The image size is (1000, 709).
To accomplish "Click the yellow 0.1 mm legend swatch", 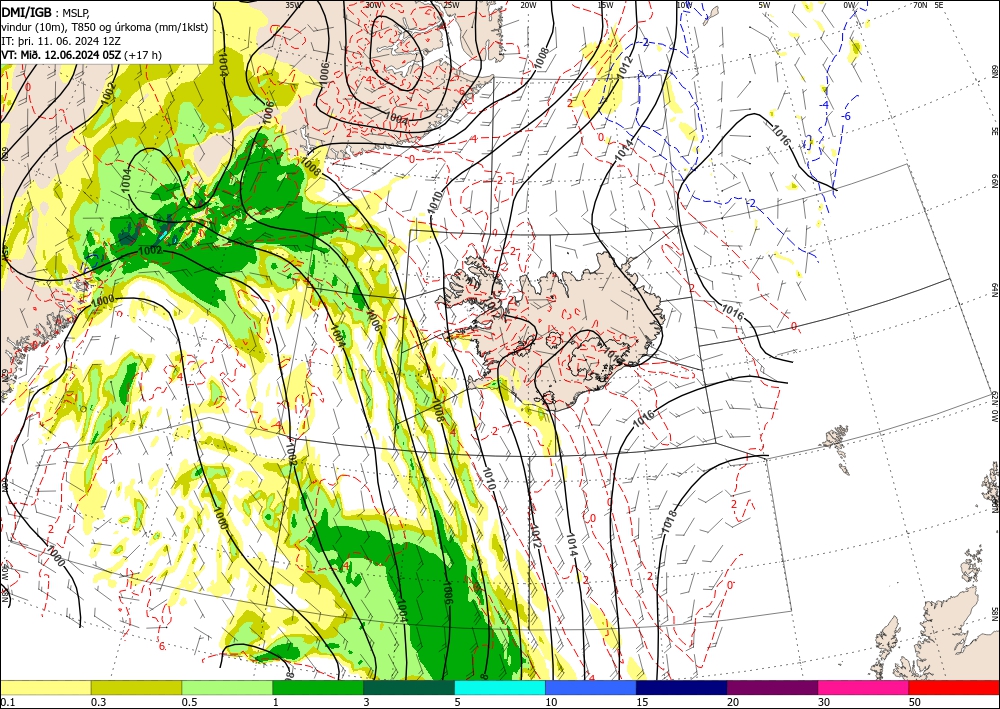I will tap(45, 687).
